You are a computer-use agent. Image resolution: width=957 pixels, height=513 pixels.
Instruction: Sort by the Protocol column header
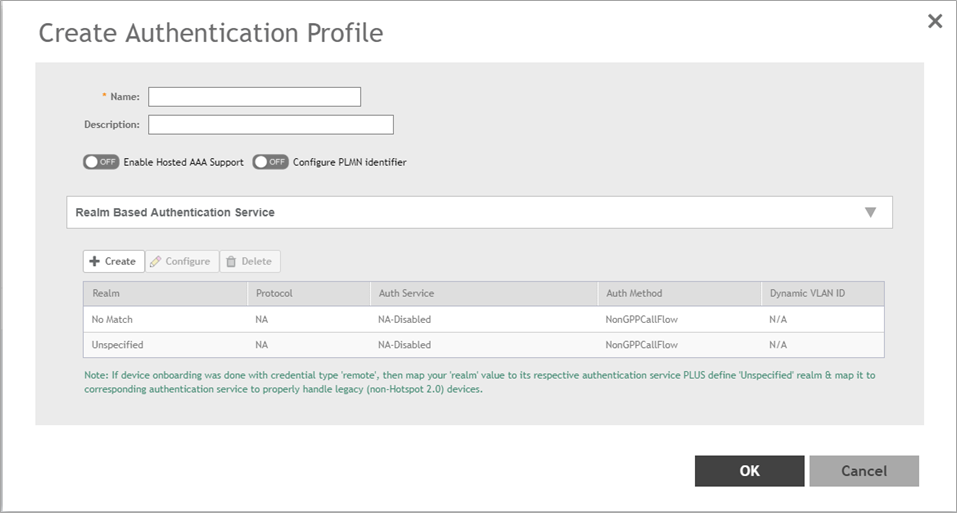(x=275, y=293)
